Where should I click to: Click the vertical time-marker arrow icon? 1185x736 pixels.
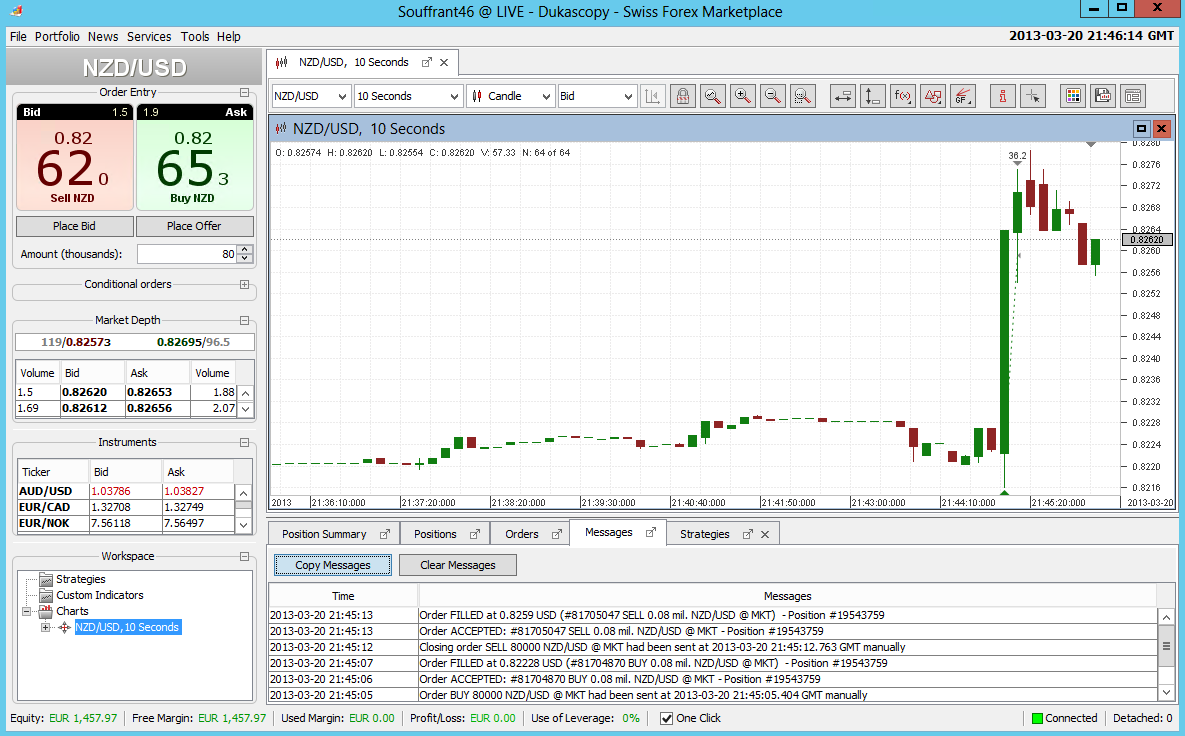tap(873, 96)
